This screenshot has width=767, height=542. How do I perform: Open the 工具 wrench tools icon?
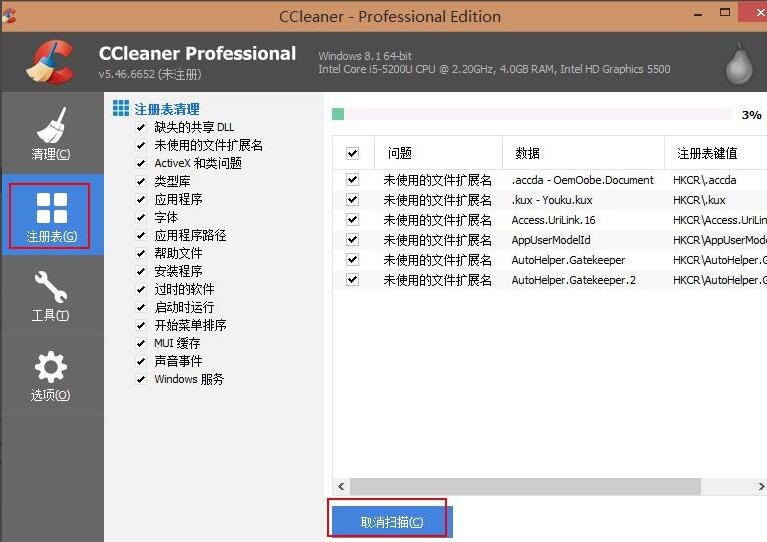click(x=51, y=290)
